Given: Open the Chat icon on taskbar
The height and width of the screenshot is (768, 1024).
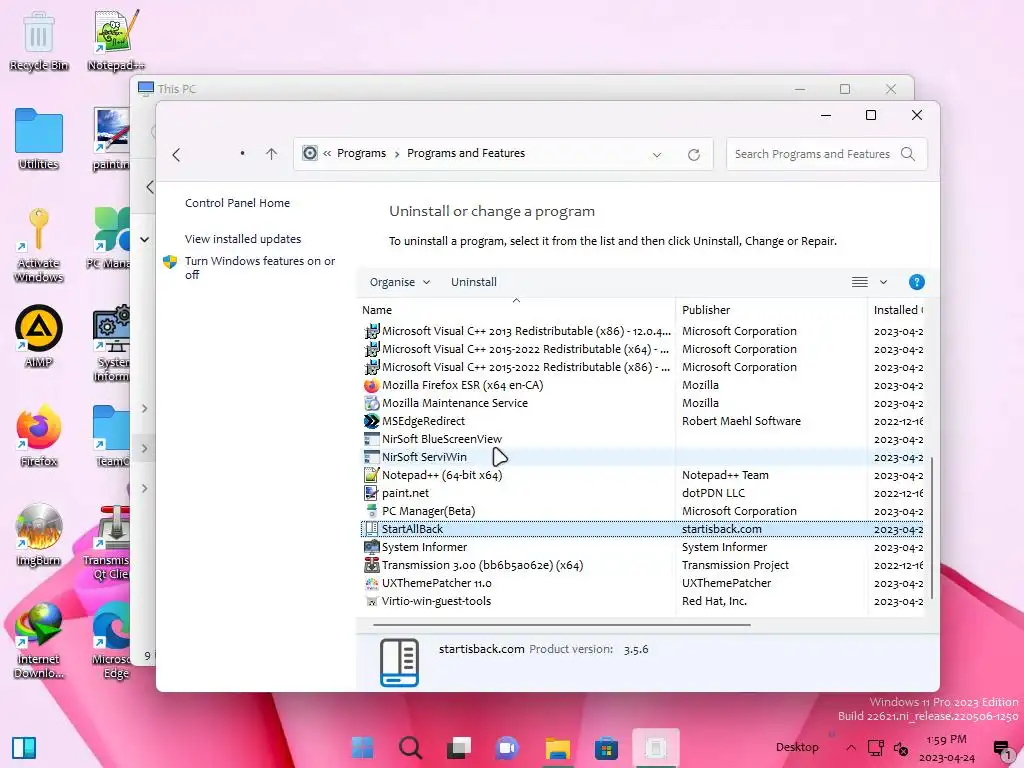Looking at the screenshot, I should click(x=507, y=748).
